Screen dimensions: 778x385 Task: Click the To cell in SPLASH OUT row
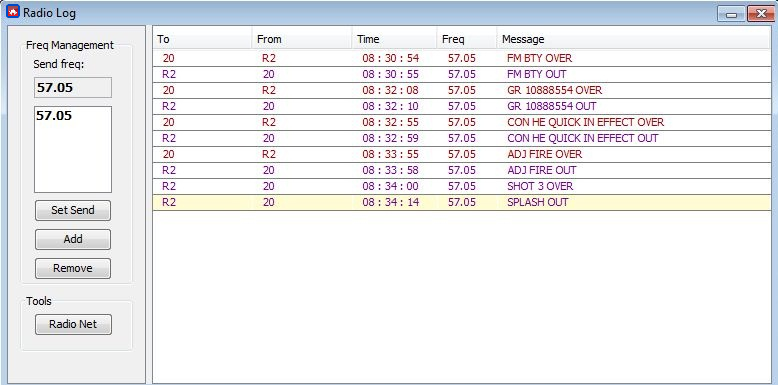click(169, 202)
